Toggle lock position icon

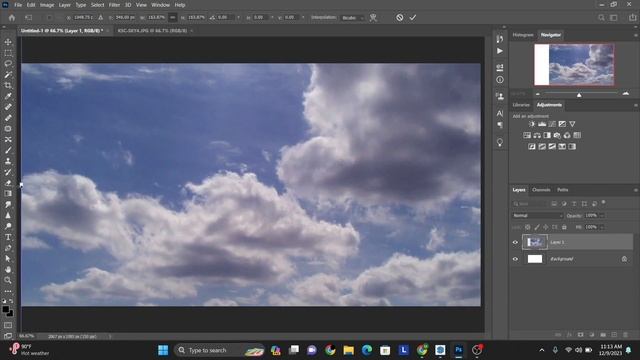click(x=546, y=227)
